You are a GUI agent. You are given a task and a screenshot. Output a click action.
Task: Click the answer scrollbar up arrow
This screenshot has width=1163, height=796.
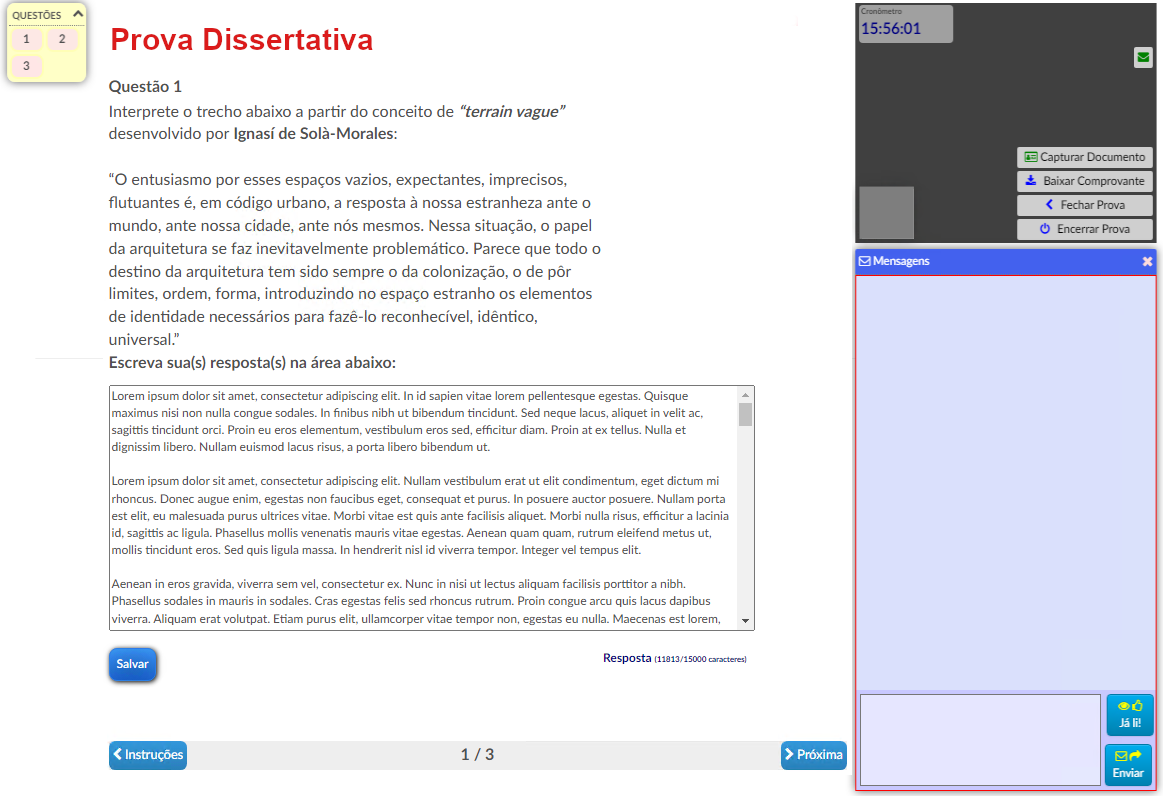(x=745, y=395)
